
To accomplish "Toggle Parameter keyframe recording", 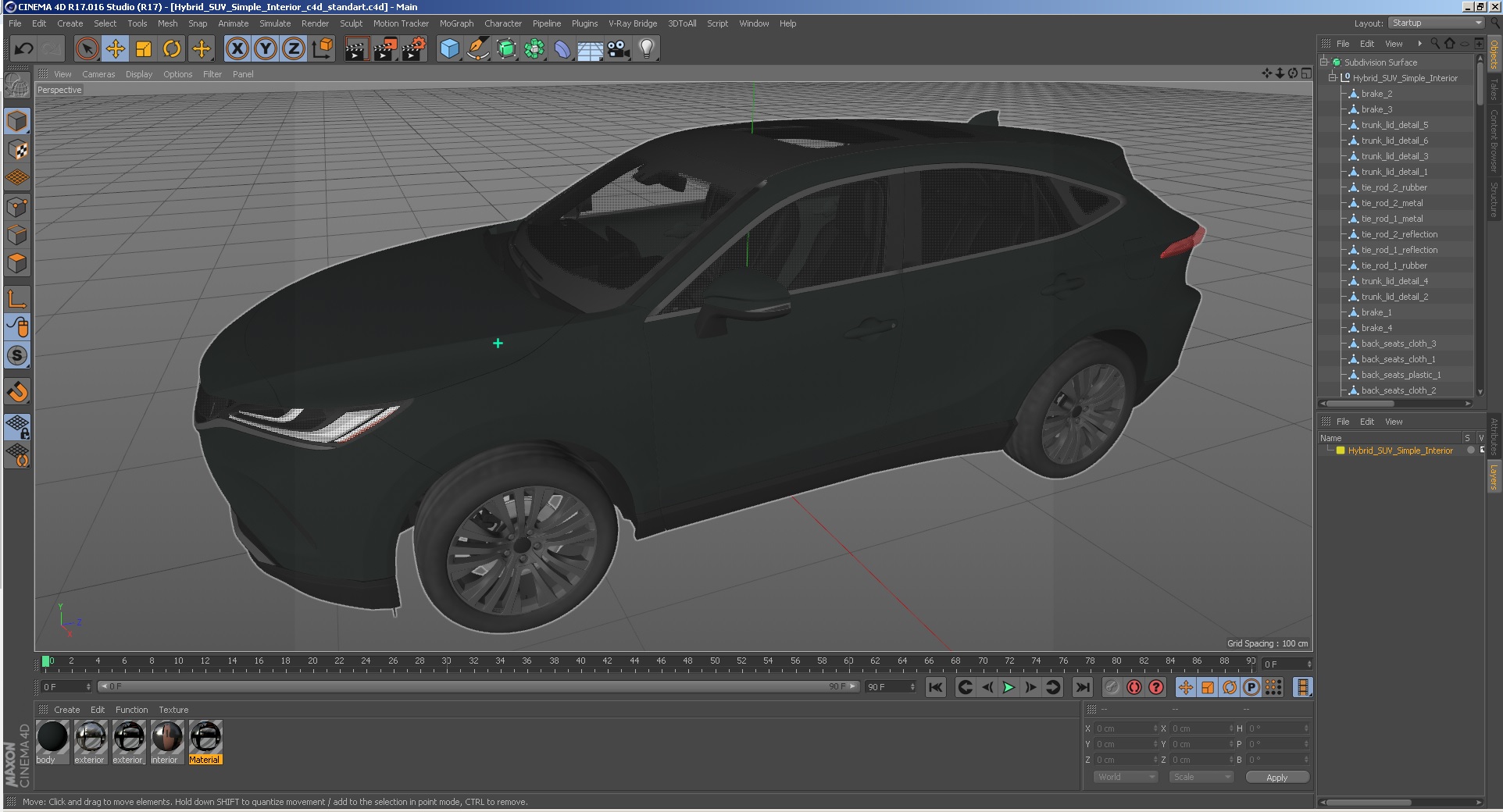I will click(1251, 687).
